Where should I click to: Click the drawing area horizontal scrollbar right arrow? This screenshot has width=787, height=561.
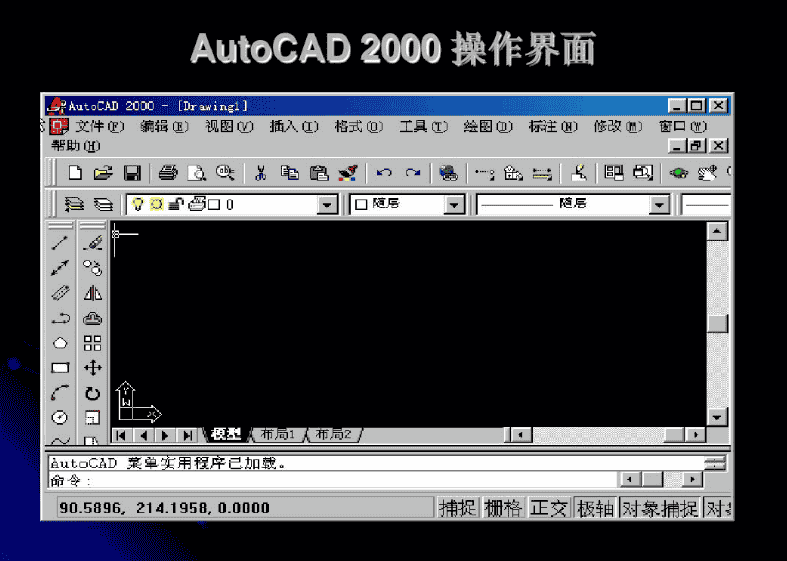click(x=695, y=435)
